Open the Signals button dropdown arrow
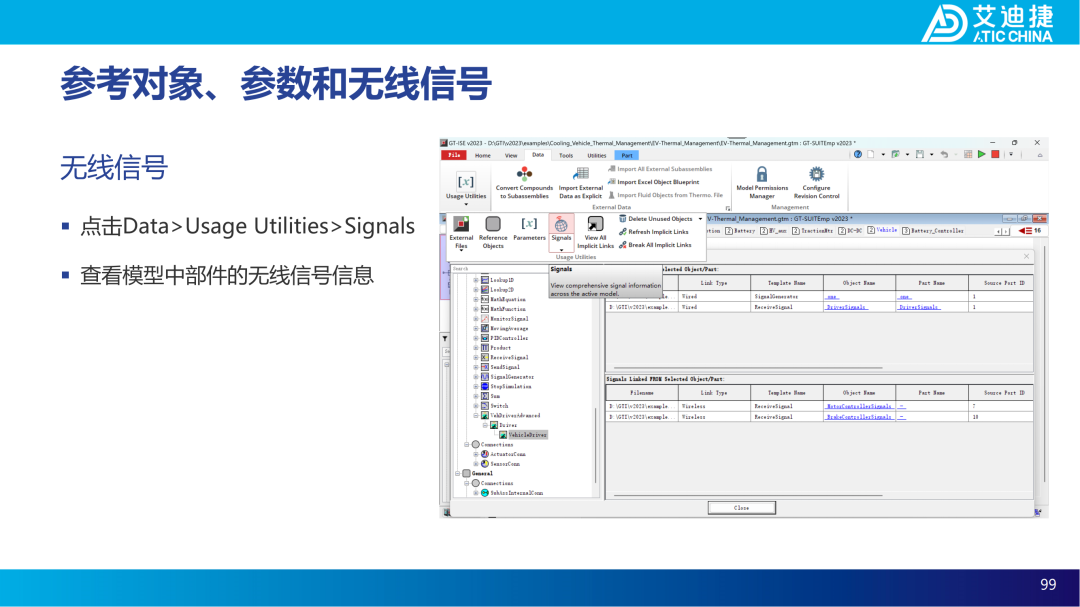This screenshot has height=607, width=1080. [x=561, y=249]
